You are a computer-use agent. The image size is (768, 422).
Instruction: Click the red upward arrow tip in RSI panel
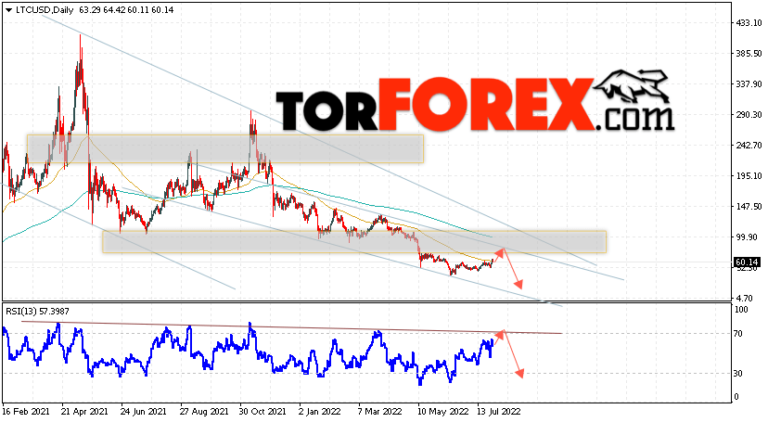pyautogui.click(x=502, y=331)
